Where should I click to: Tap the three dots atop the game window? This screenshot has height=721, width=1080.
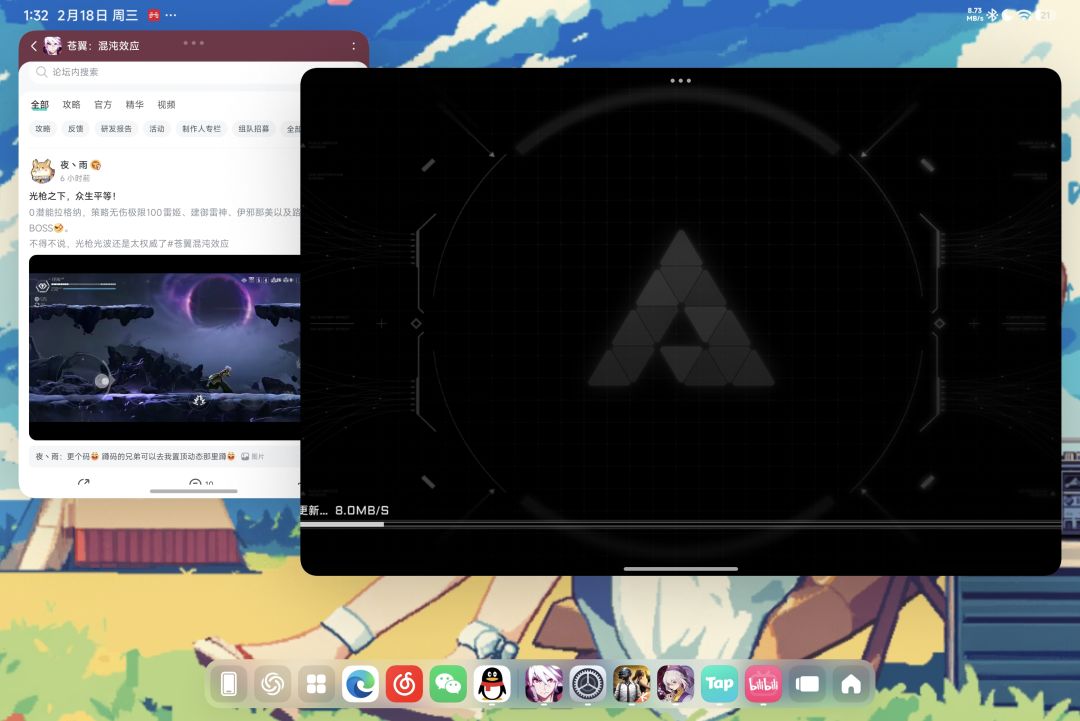[x=681, y=81]
